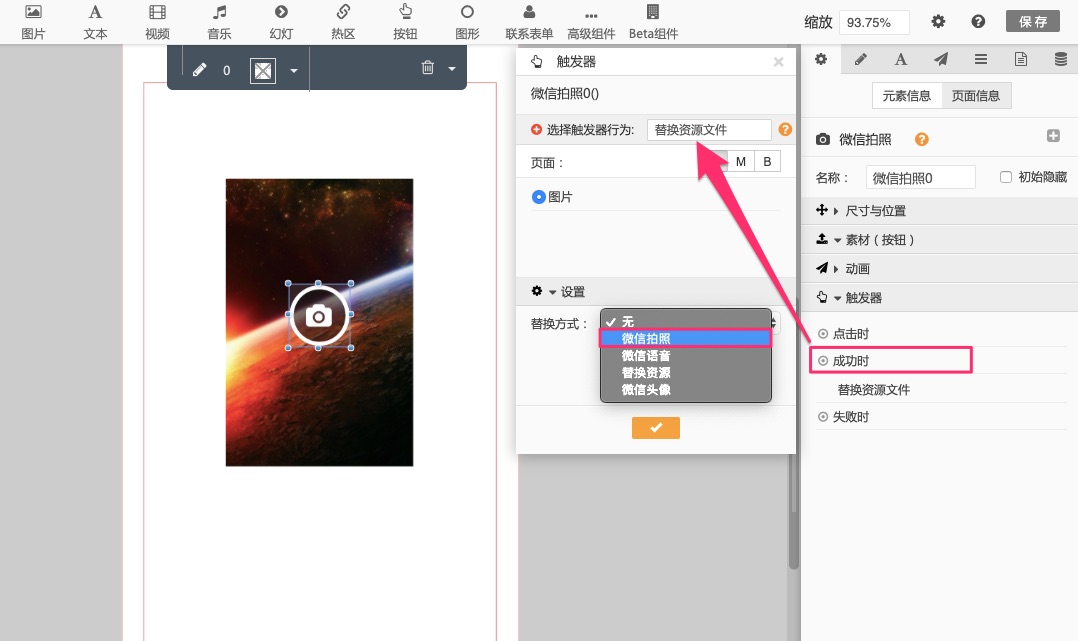1078x641 pixels.
Task: Click the 保存 save button
Action: (1032, 22)
